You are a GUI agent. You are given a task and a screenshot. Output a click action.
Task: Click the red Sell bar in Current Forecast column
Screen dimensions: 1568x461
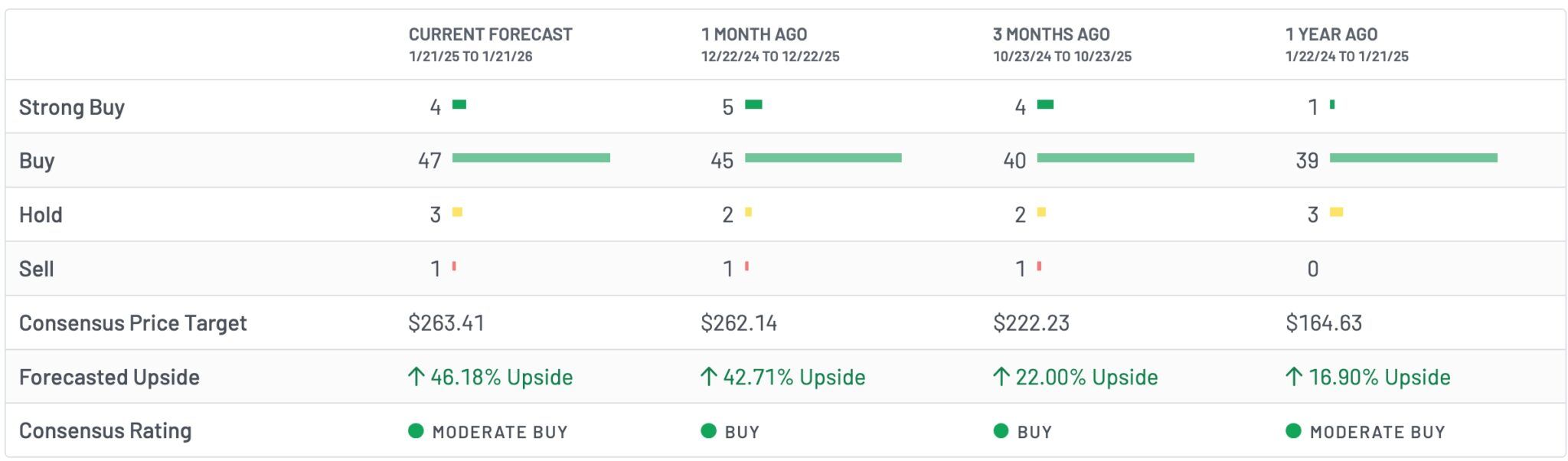454,266
